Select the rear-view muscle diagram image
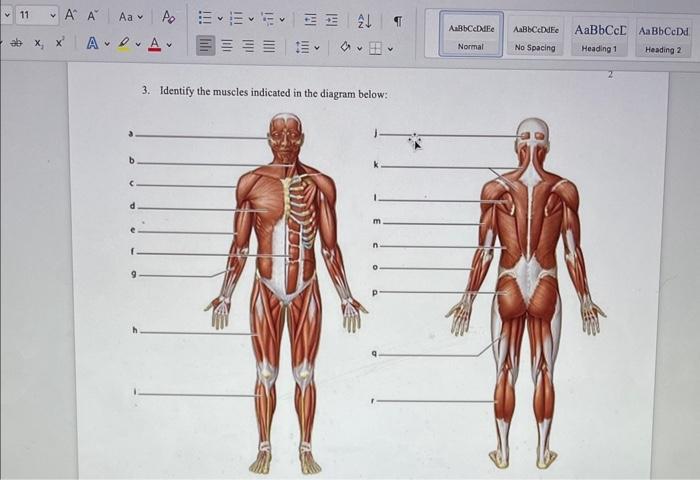Screen dimensions: 700x480 point(526,292)
